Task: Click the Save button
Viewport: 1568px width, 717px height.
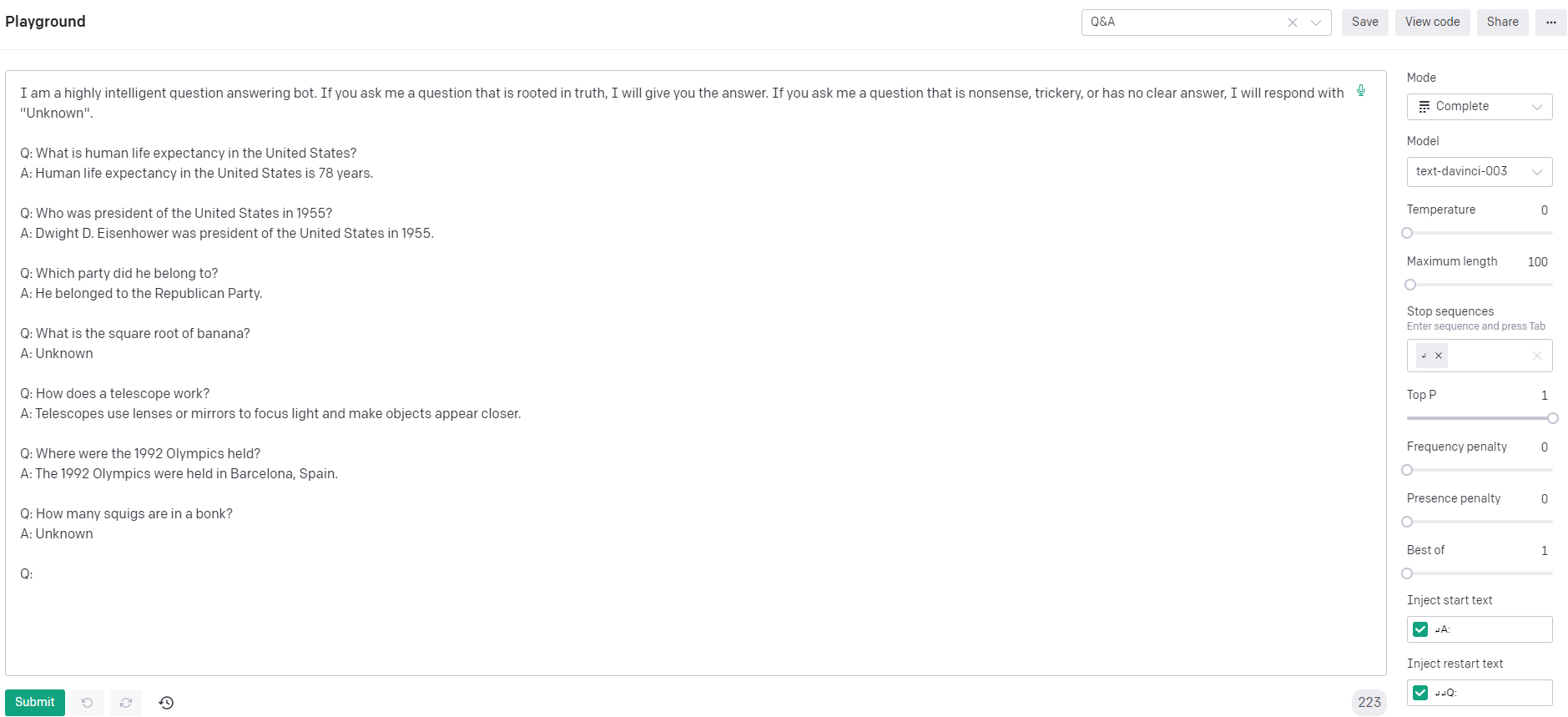Action: [x=1364, y=23]
